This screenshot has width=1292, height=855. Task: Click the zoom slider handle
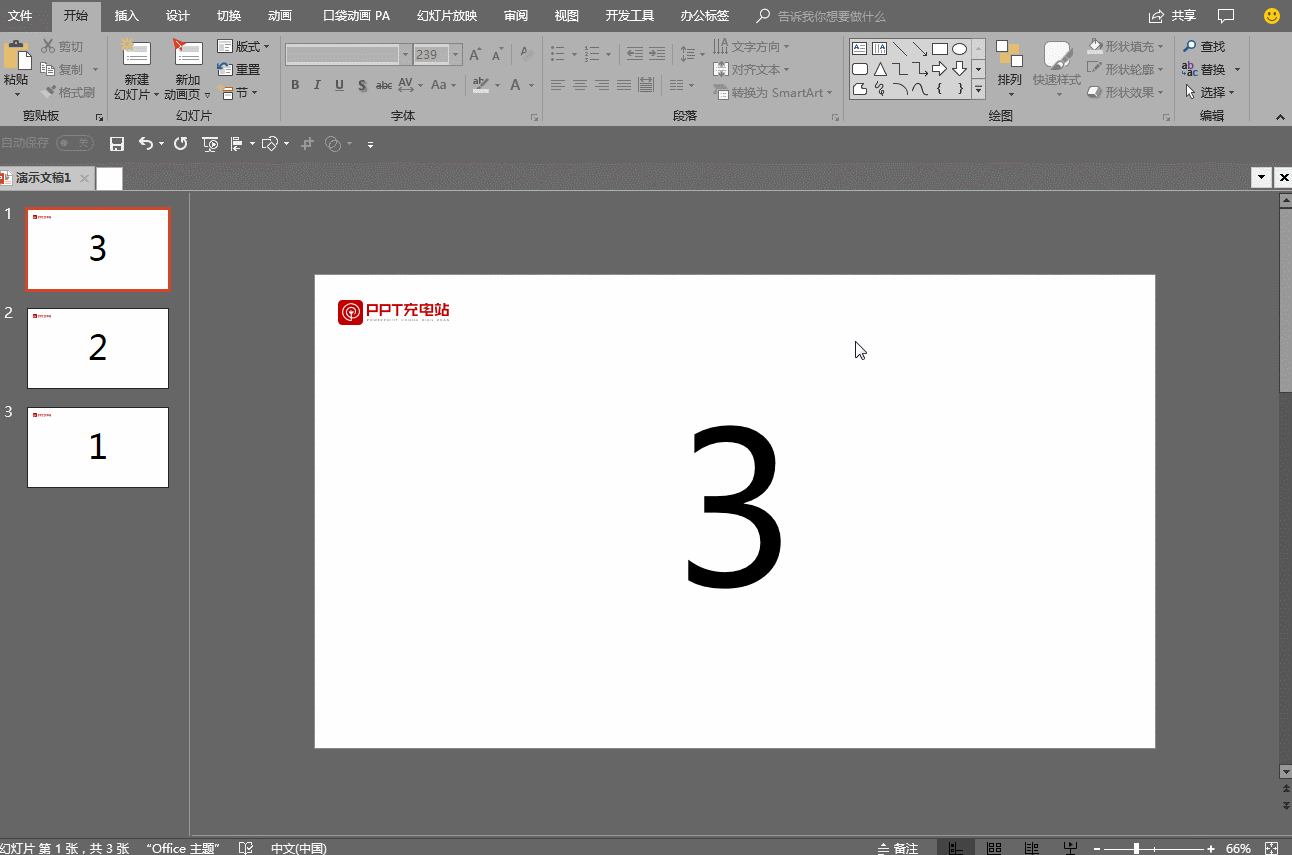(1136, 848)
